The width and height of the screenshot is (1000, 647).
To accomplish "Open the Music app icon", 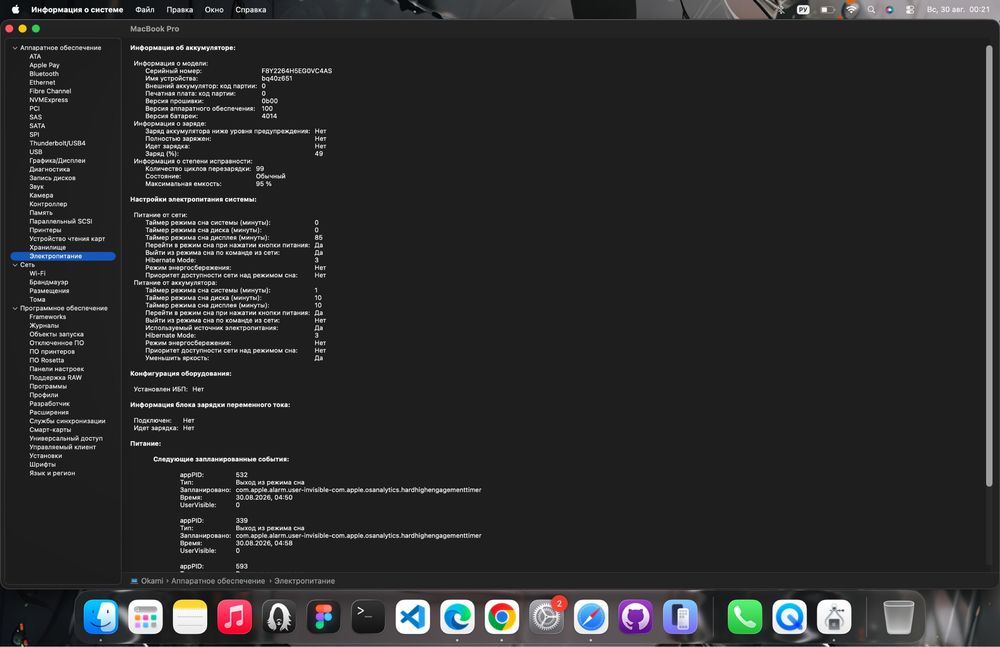I will pos(234,617).
